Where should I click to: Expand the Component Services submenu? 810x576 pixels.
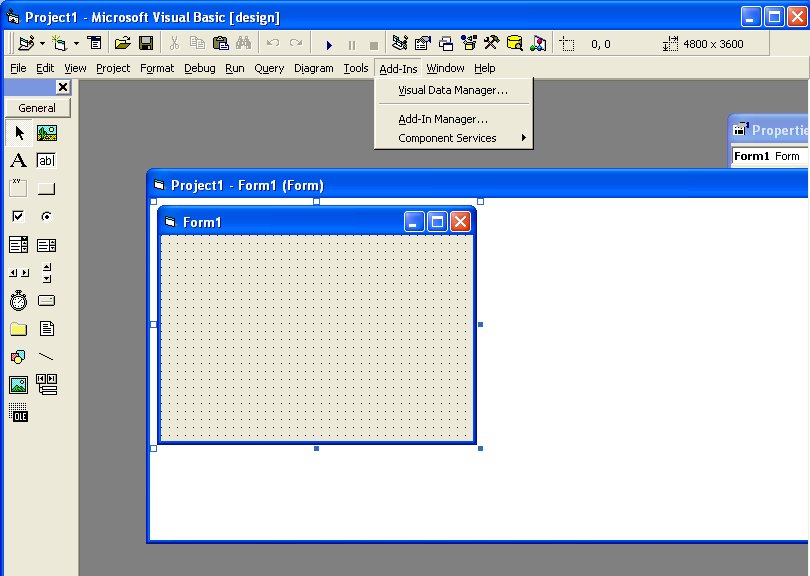click(453, 138)
